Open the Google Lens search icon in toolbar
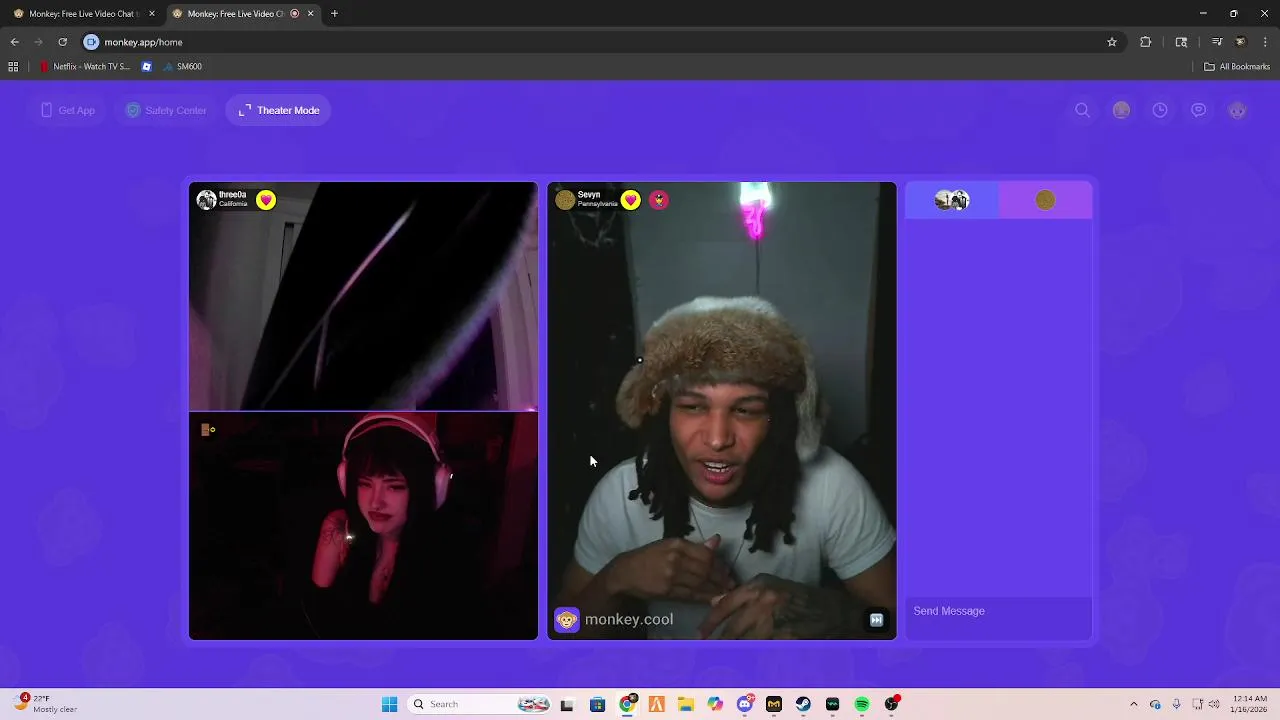 pyautogui.click(x=1181, y=42)
